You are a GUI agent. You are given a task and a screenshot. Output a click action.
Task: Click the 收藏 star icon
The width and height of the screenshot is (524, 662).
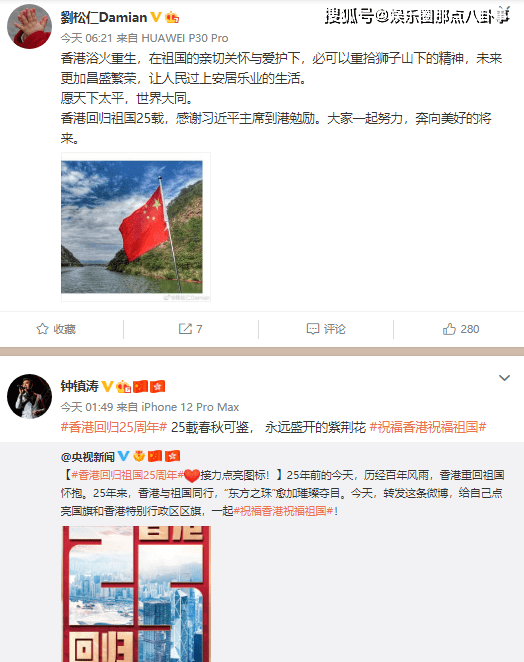click(42, 329)
